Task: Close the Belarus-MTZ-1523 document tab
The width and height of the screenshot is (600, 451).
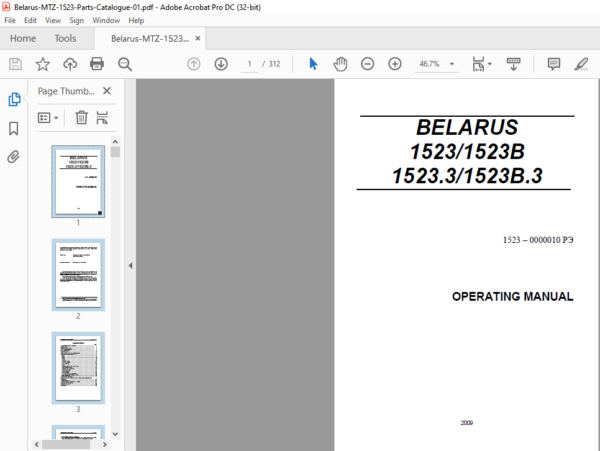Action: (x=198, y=38)
